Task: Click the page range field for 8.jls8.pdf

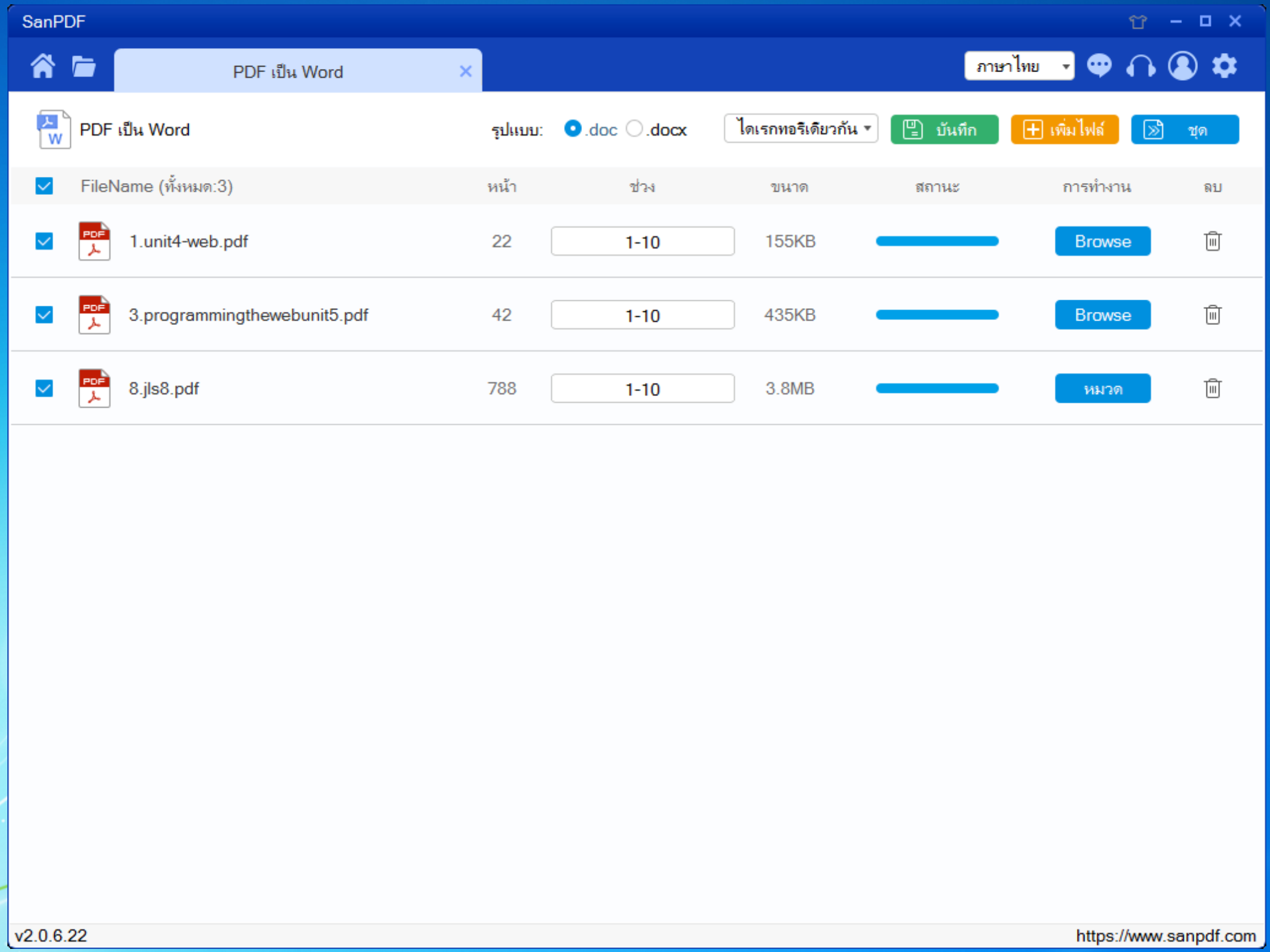Action: coord(642,389)
